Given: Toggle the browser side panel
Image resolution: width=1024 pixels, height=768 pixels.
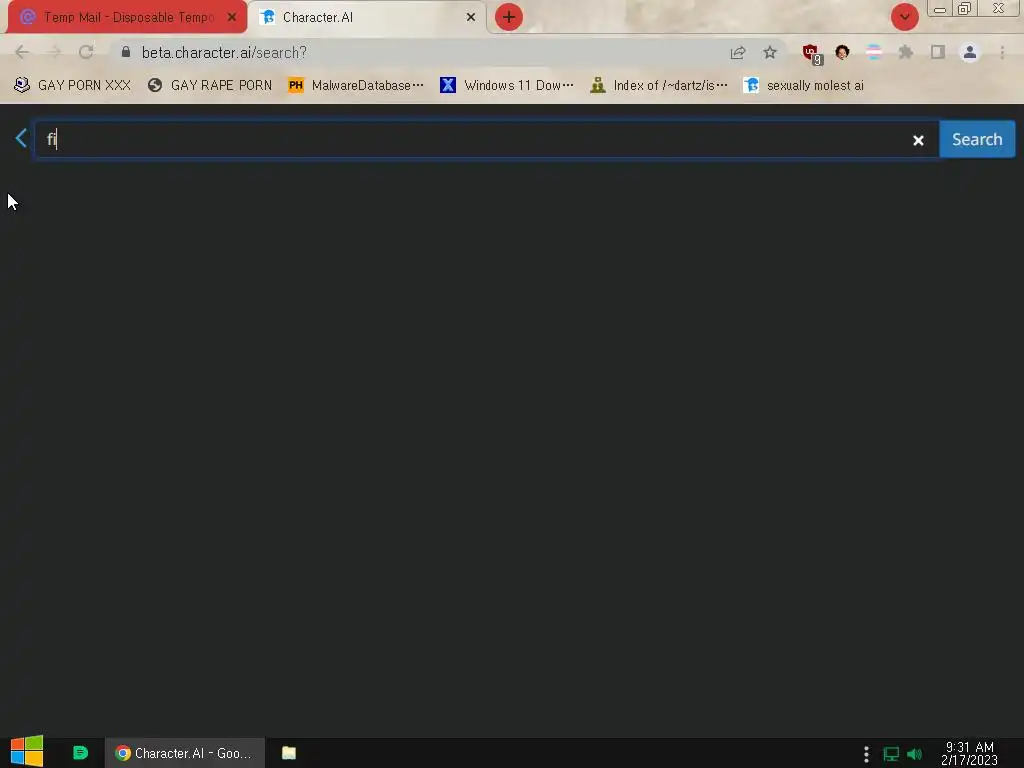Looking at the screenshot, I should [x=938, y=52].
